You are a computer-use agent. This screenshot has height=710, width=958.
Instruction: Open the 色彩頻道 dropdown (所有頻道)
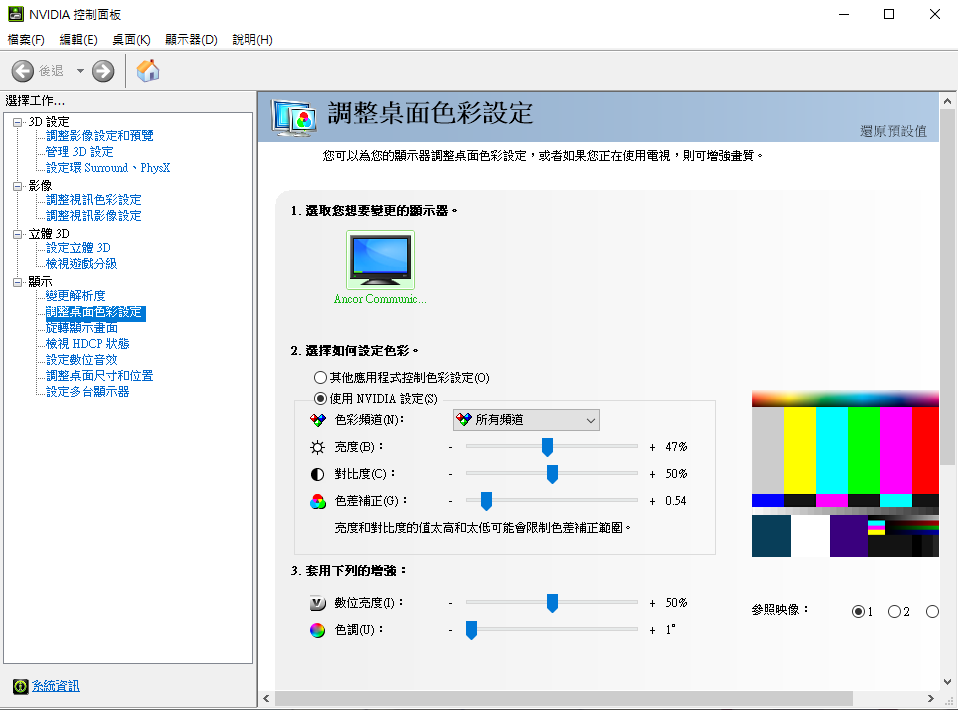526,420
